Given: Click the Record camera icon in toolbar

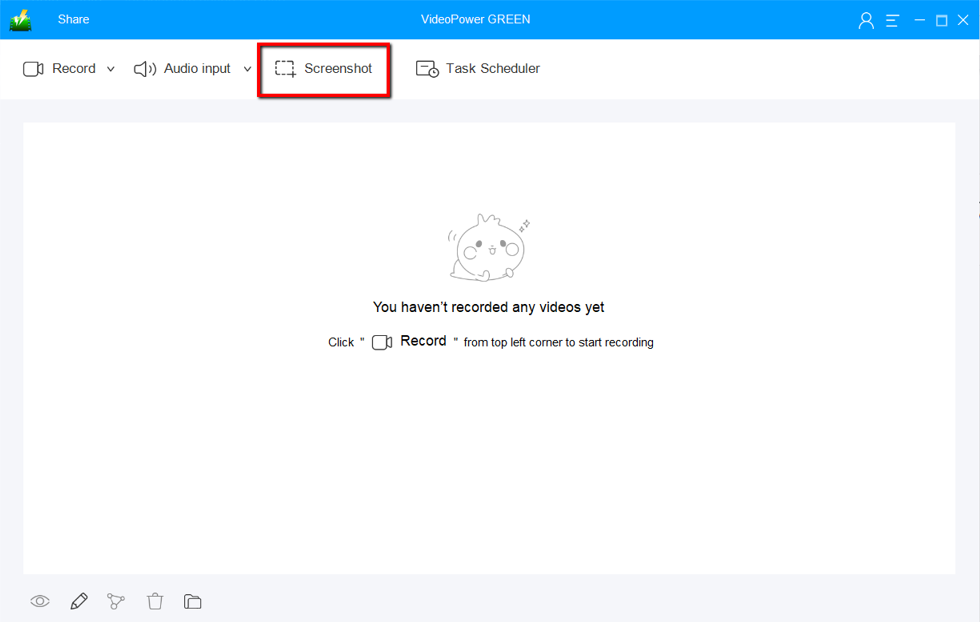Looking at the screenshot, I should (x=33, y=69).
